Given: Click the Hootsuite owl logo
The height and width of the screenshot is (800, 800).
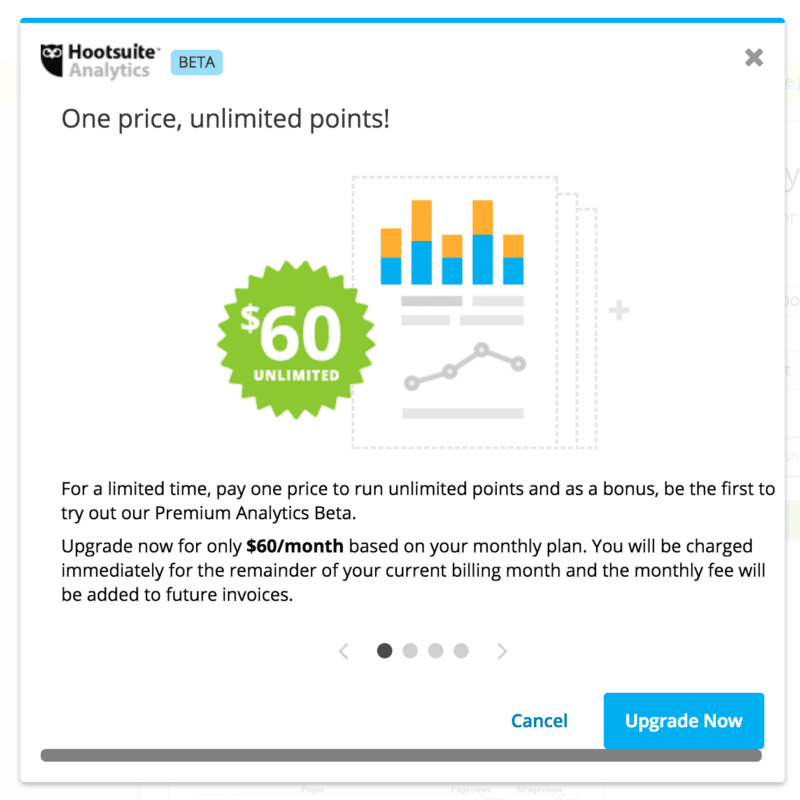Looking at the screenshot, I should click(x=52, y=60).
